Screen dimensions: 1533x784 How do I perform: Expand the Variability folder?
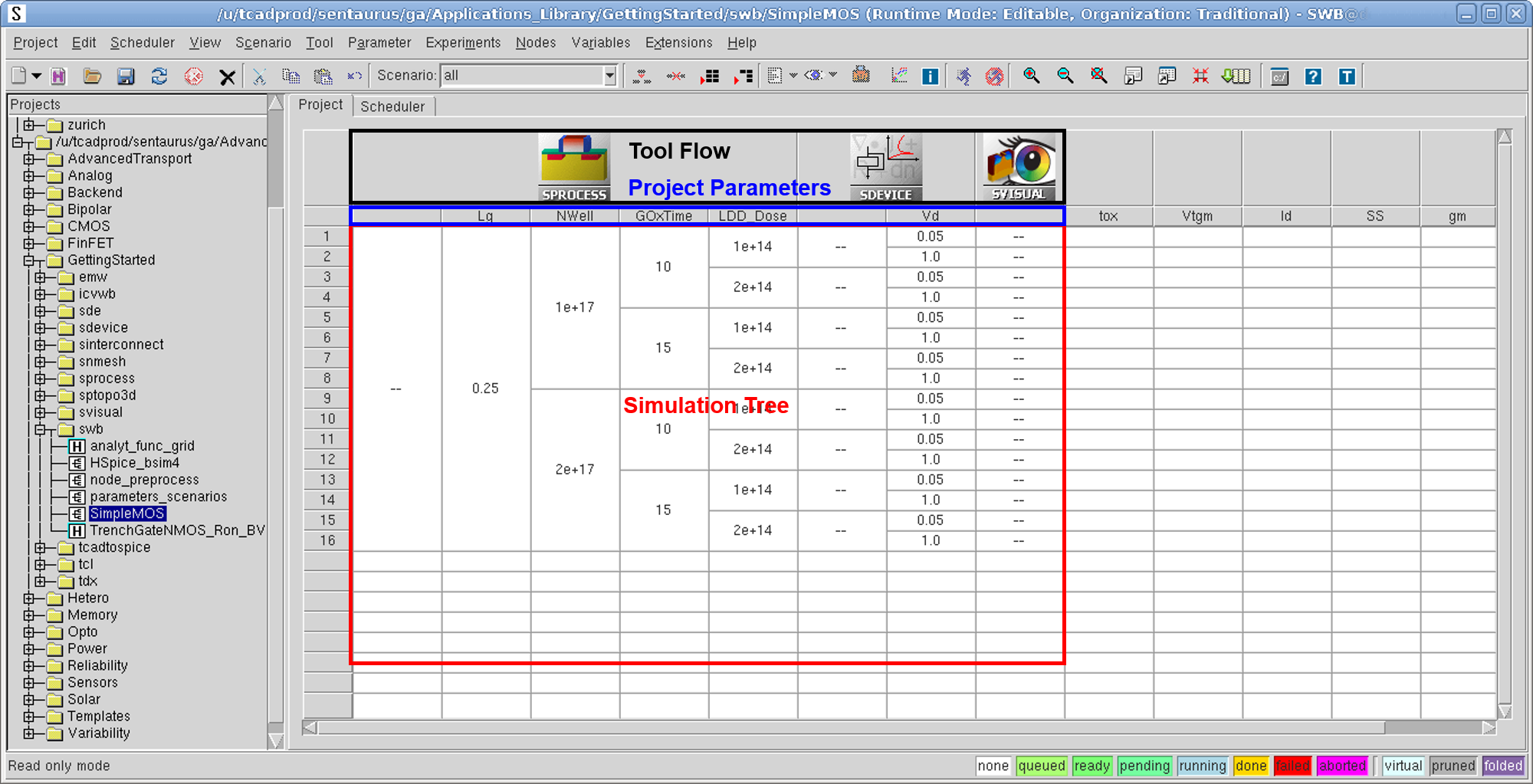[x=29, y=733]
